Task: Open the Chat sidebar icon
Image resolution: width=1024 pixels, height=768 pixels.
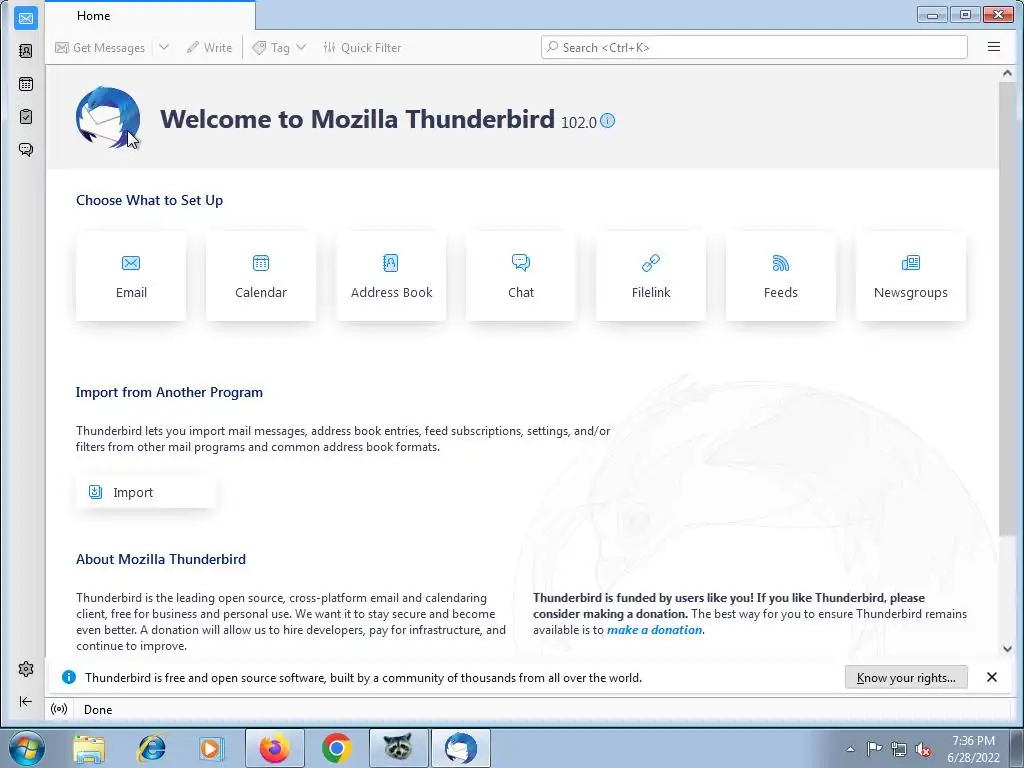Action: pyautogui.click(x=26, y=150)
